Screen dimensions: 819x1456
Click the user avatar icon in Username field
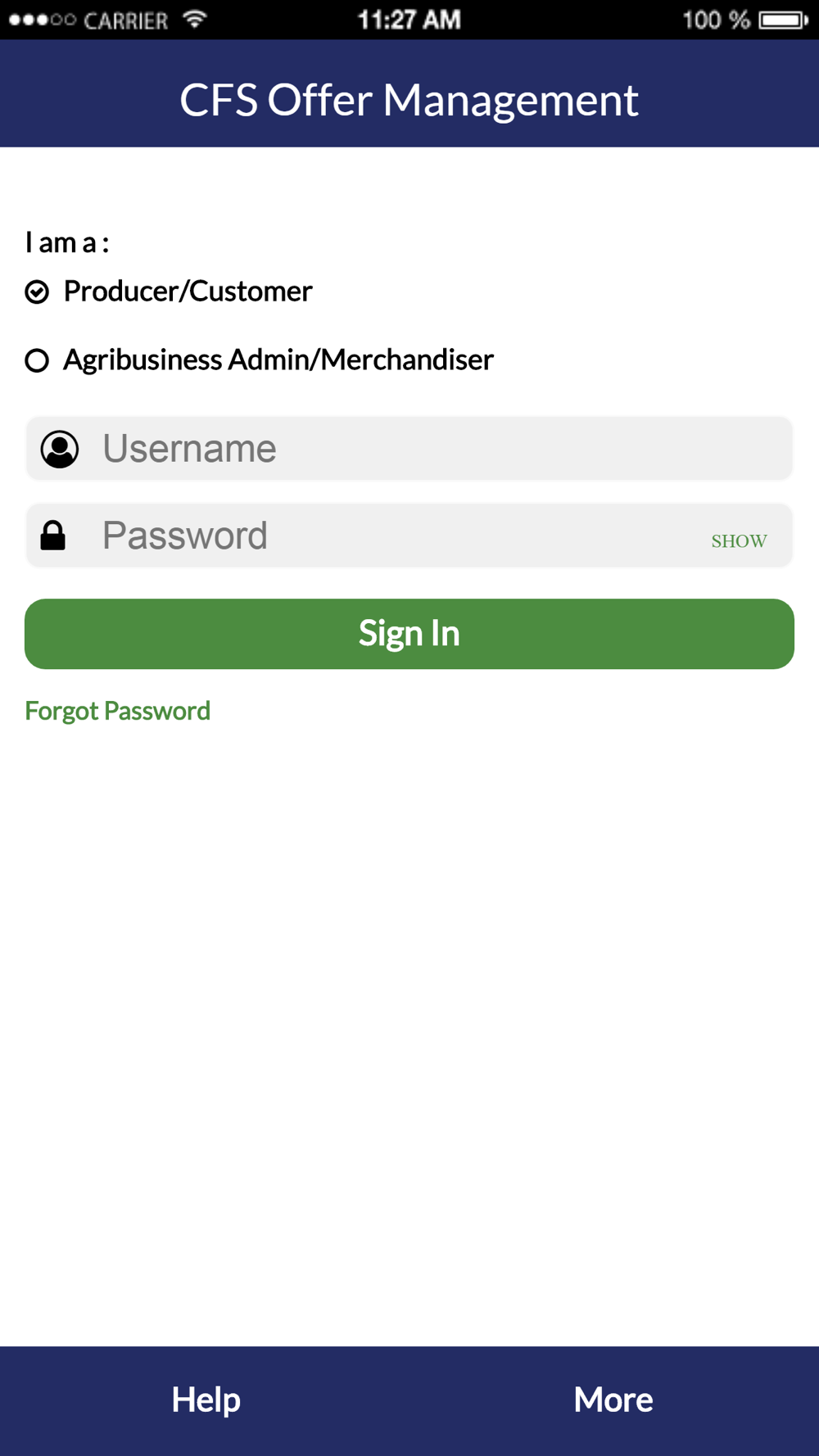[60, 449]
